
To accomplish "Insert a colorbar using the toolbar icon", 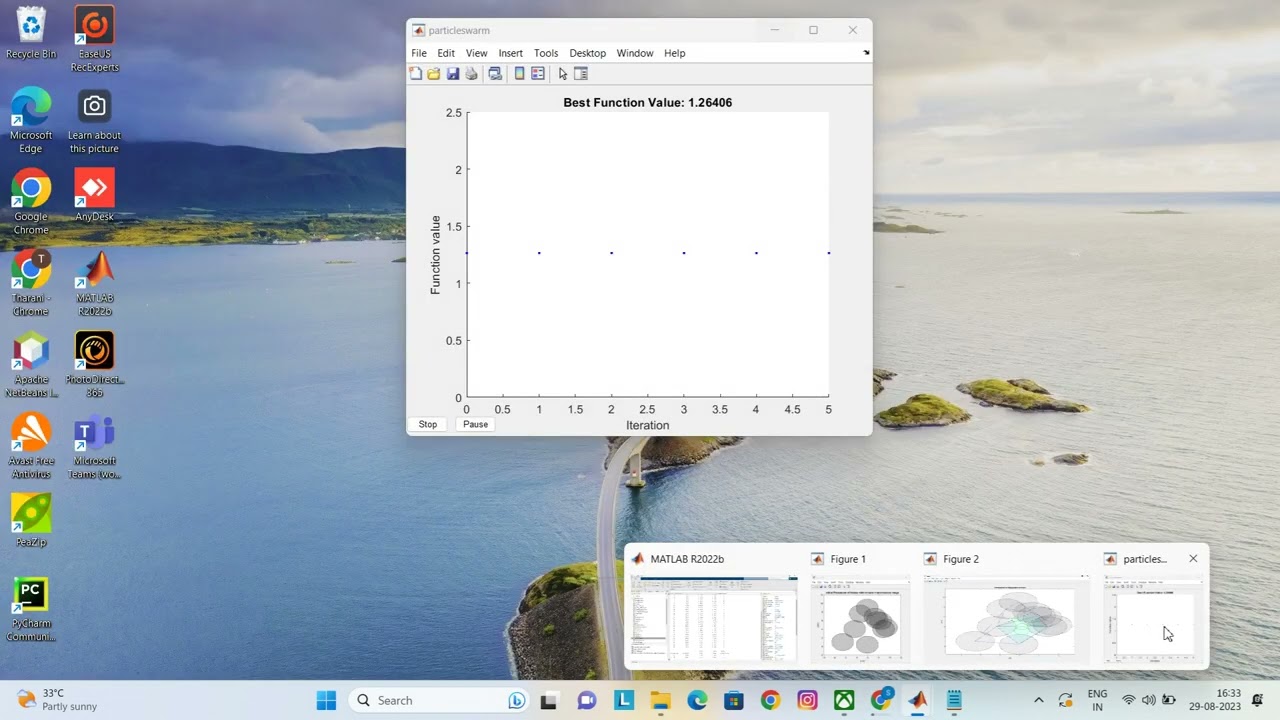I will tap(519, 74).
